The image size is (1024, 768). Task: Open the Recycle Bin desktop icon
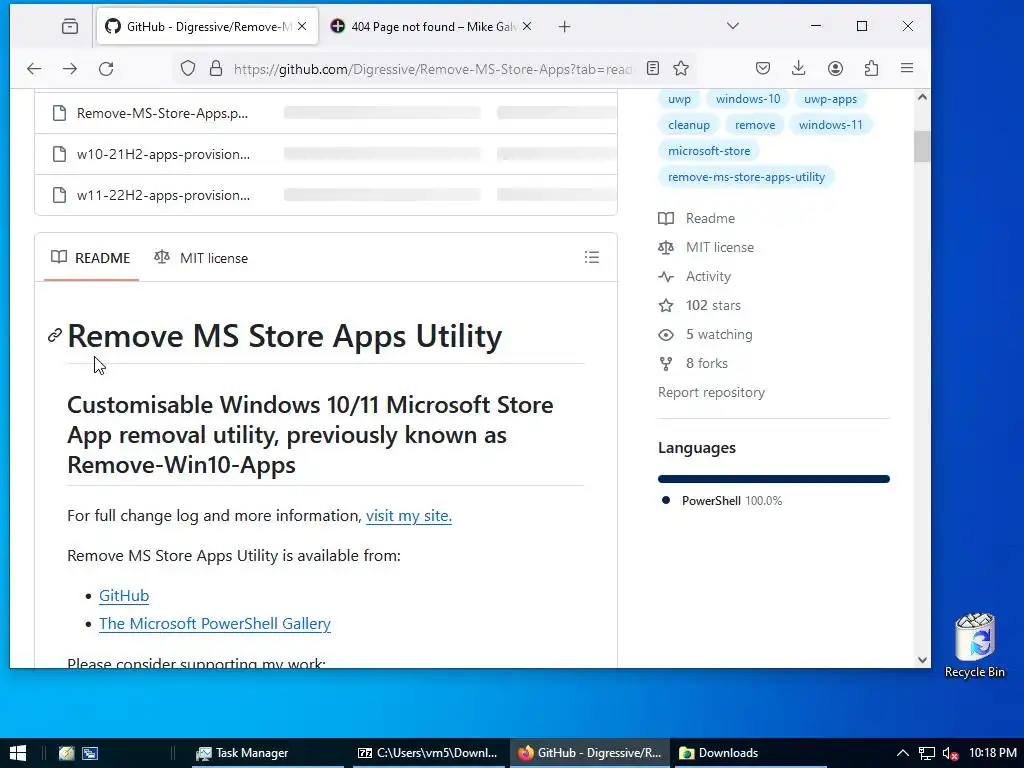[974, 645]
